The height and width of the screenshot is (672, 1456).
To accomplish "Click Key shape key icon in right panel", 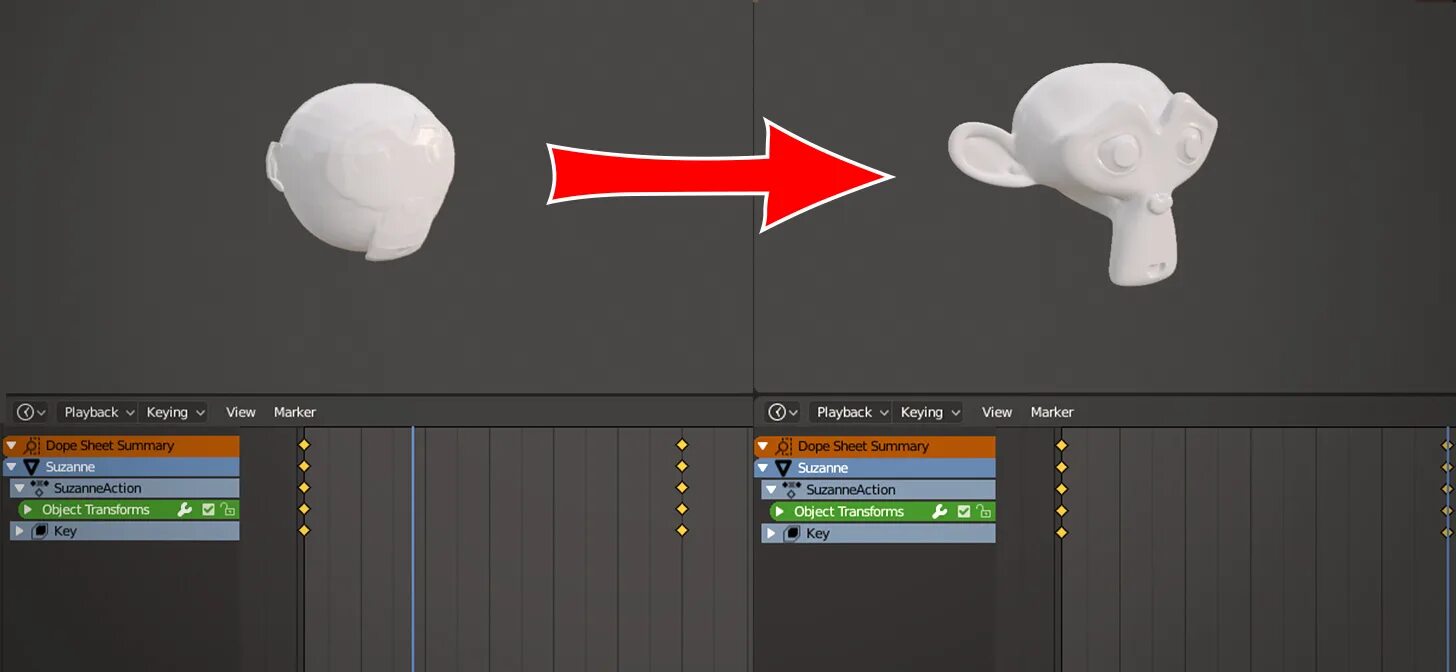I will pyautogui.click(x=792, y=533).
